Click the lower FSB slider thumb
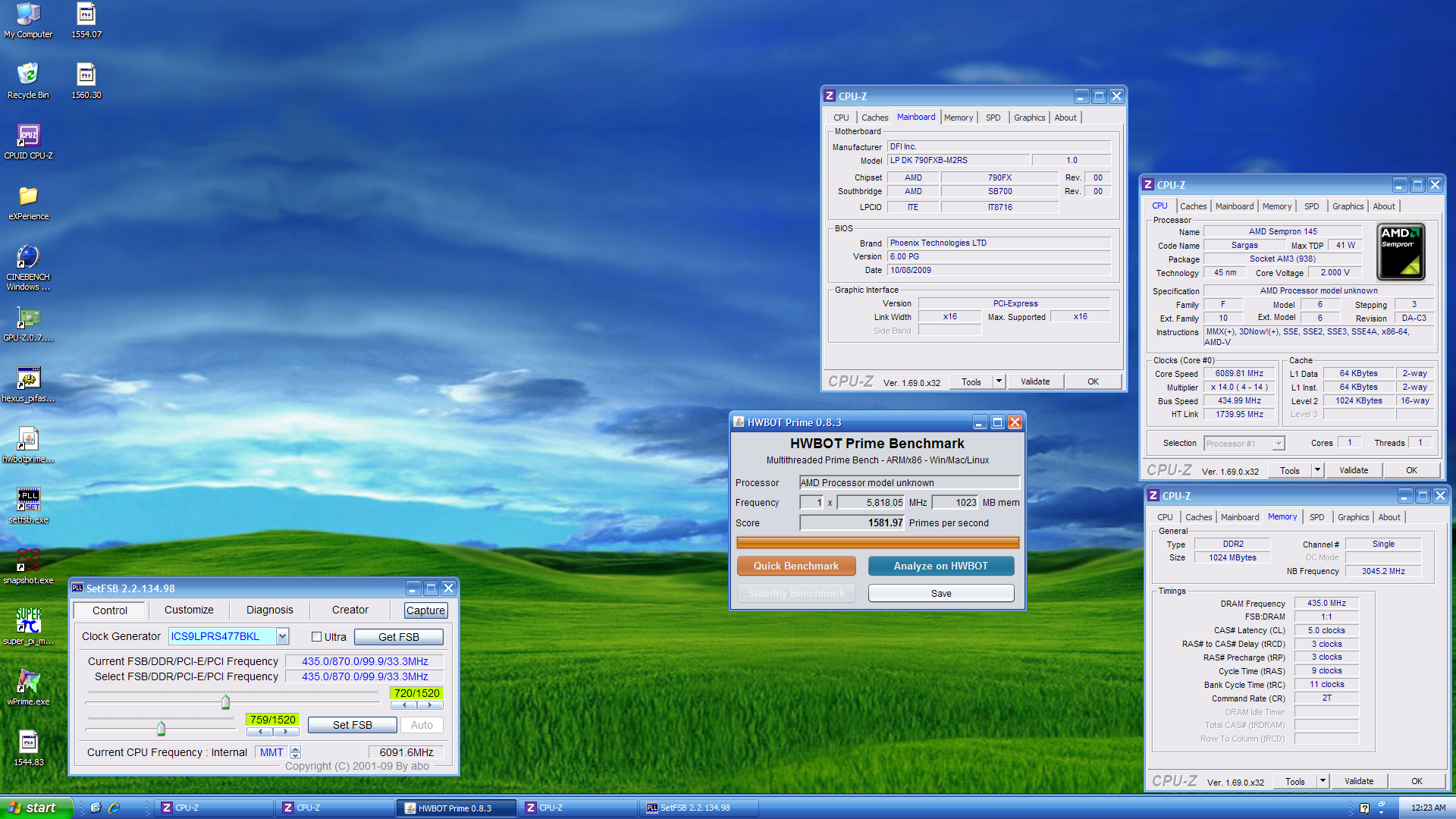This screenshot has height=819, width=1456. [x=161, y=729]
